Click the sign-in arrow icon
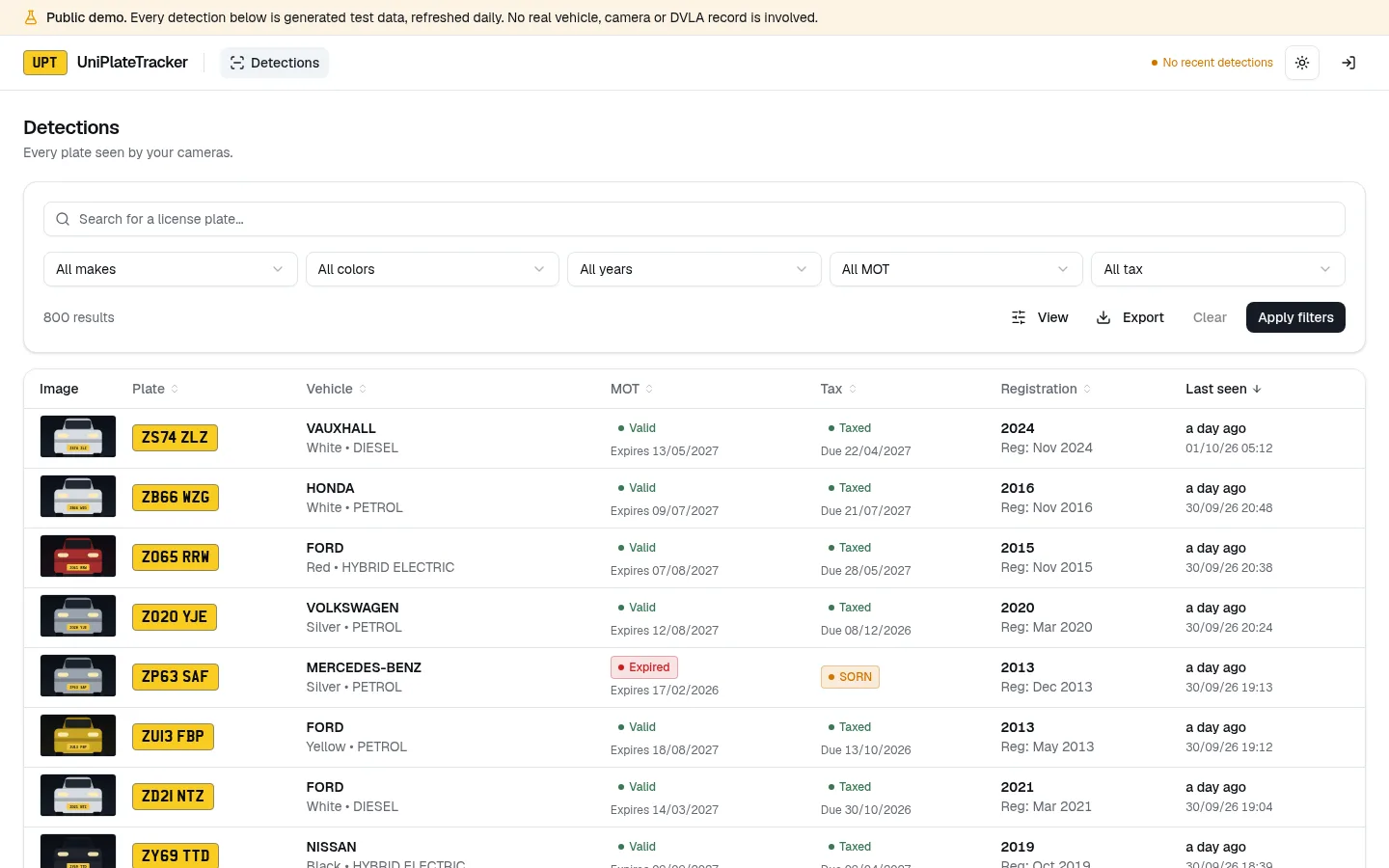The height and width of the screenshot is (868, 1389). [x=1348, y=63]
